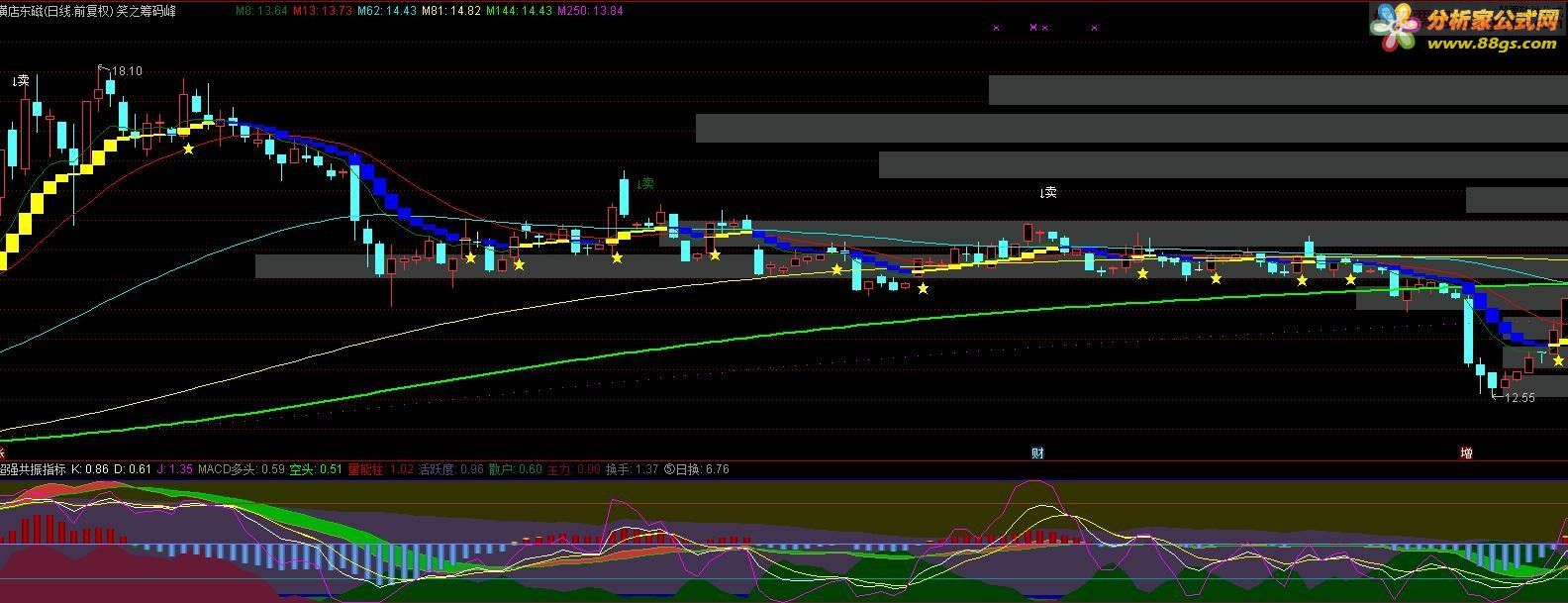Select the M62: 14.43 moving average label
Viewport: 1568px width, 603px height.
pos(386,11)
